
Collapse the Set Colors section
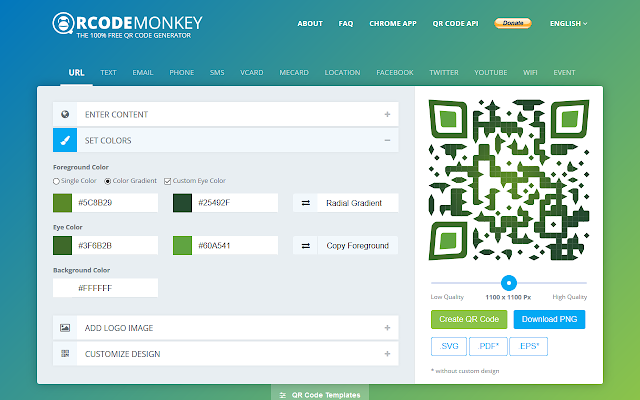click(226, 140)
